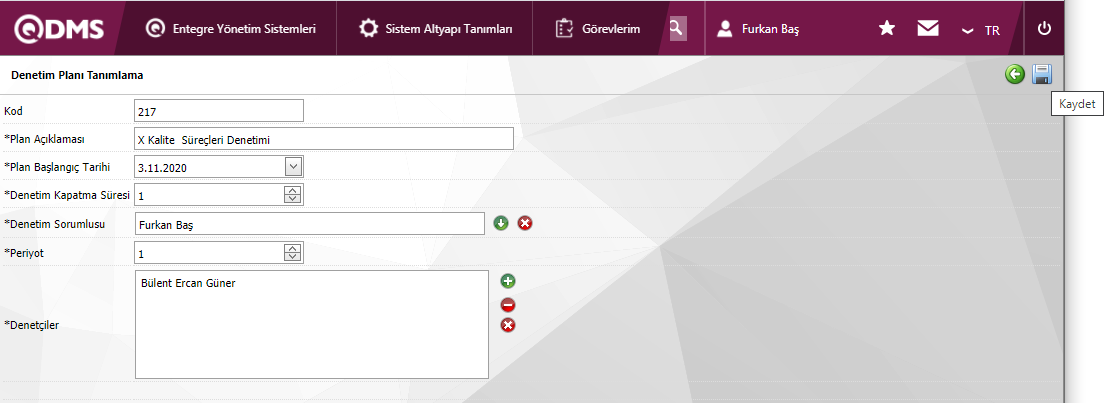
Task: Open Furkan Baş user menu
Action: [758, 29]
